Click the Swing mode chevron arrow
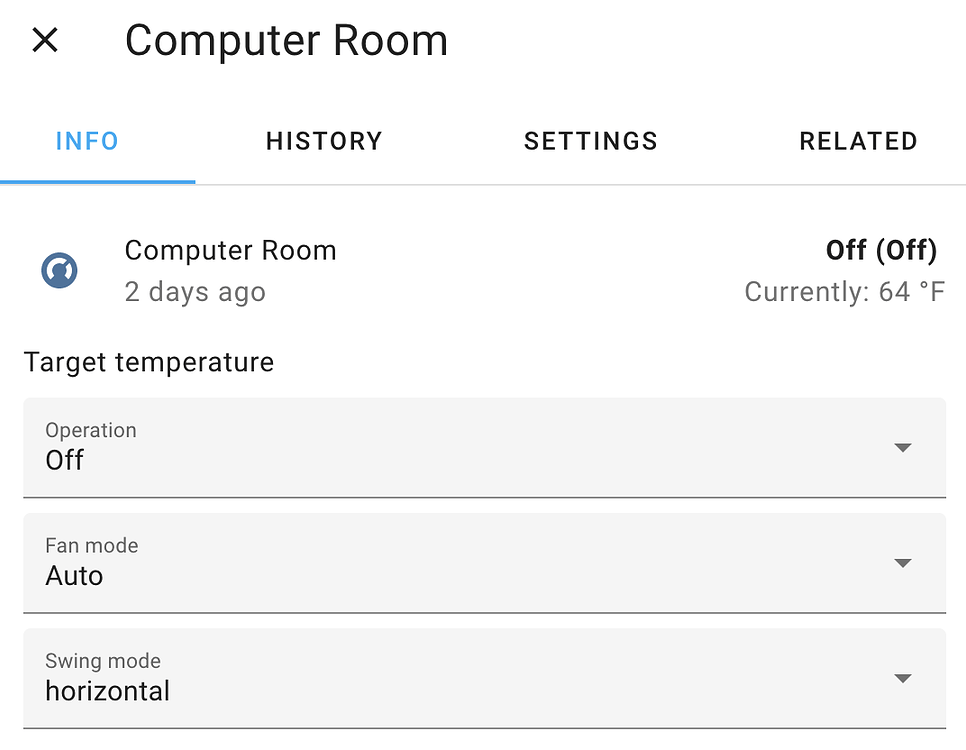Viewport: 966px width, 750px height. [903, 678]
